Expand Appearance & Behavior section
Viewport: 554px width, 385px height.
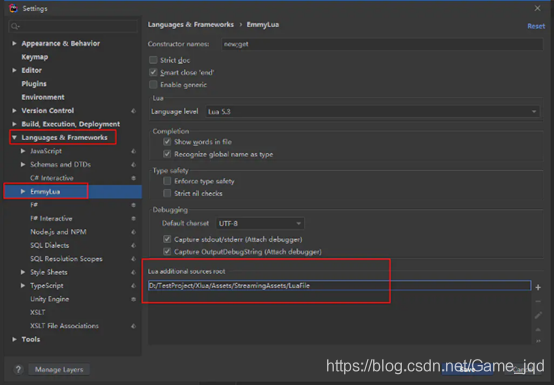[14, 43]
